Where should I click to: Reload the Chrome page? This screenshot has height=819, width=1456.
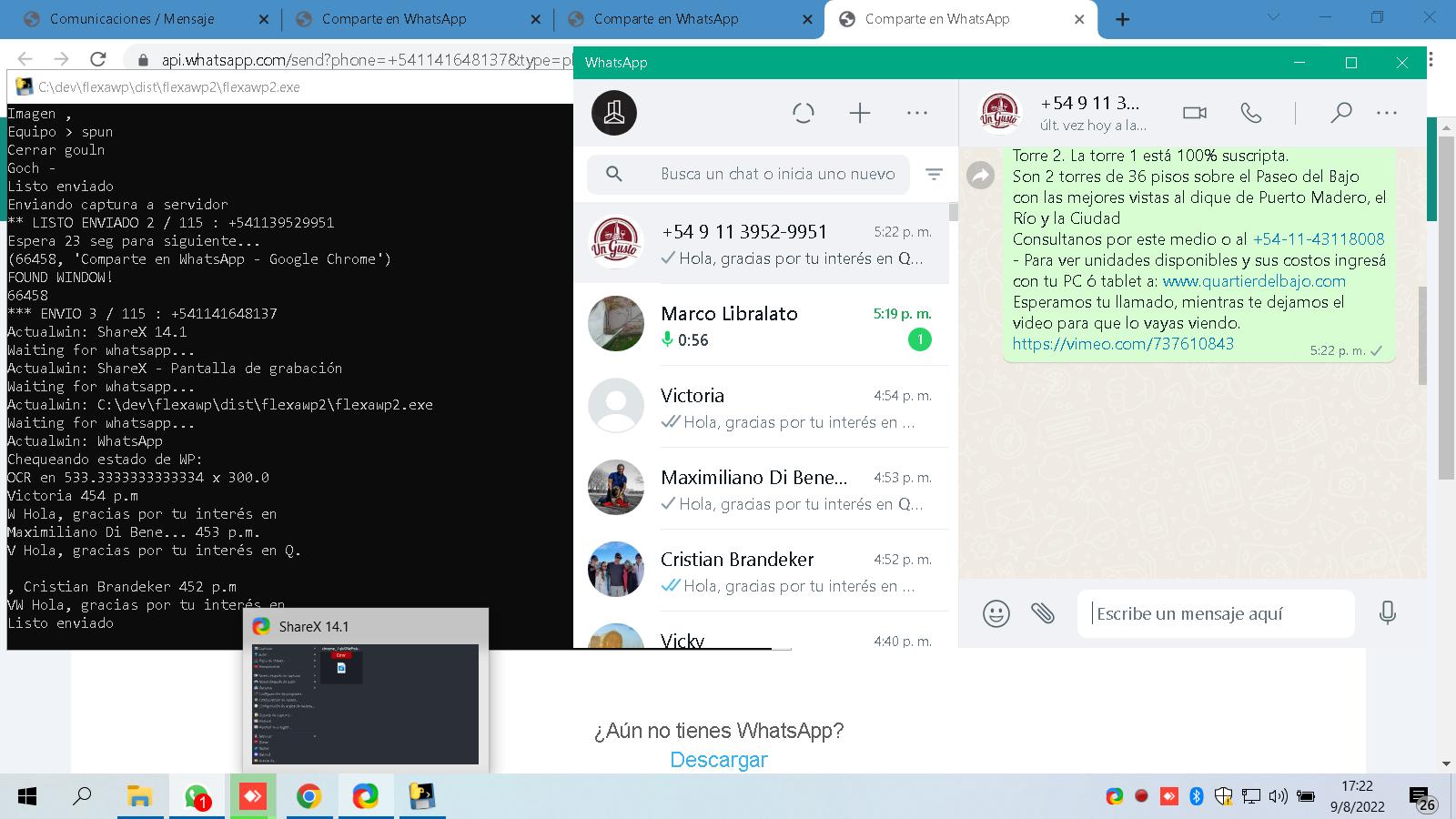[x=98, y=59]
